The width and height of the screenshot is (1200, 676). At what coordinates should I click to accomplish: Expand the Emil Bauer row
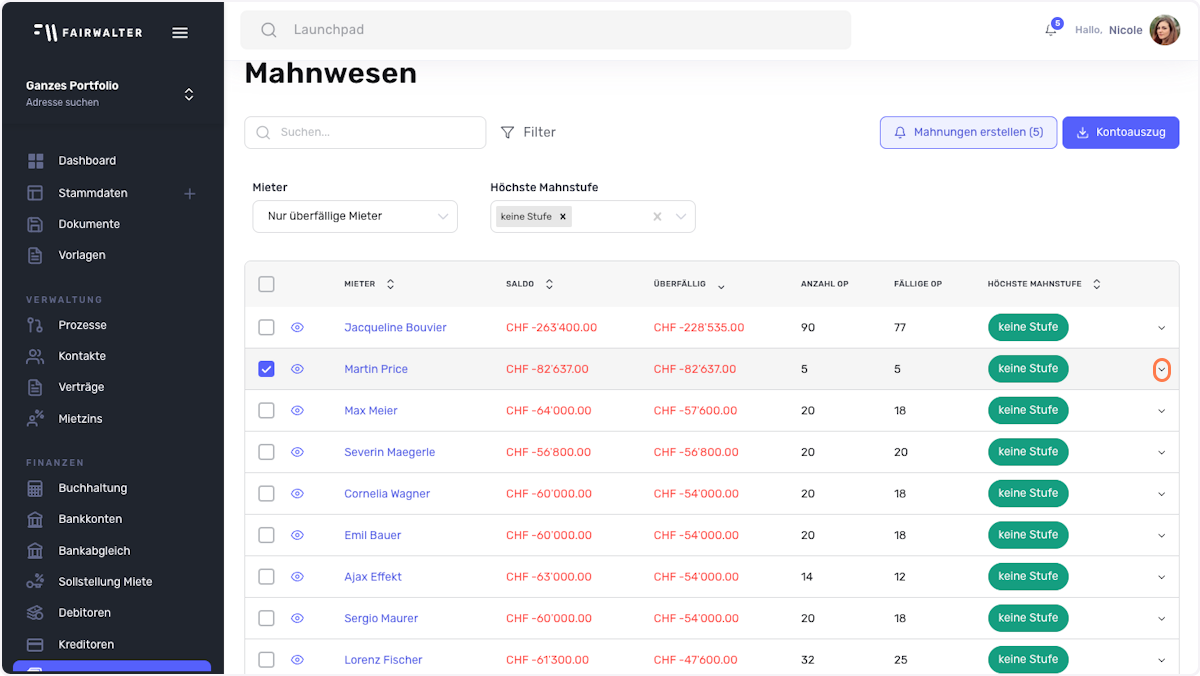pyautogui.click(x=1161, y=536)
